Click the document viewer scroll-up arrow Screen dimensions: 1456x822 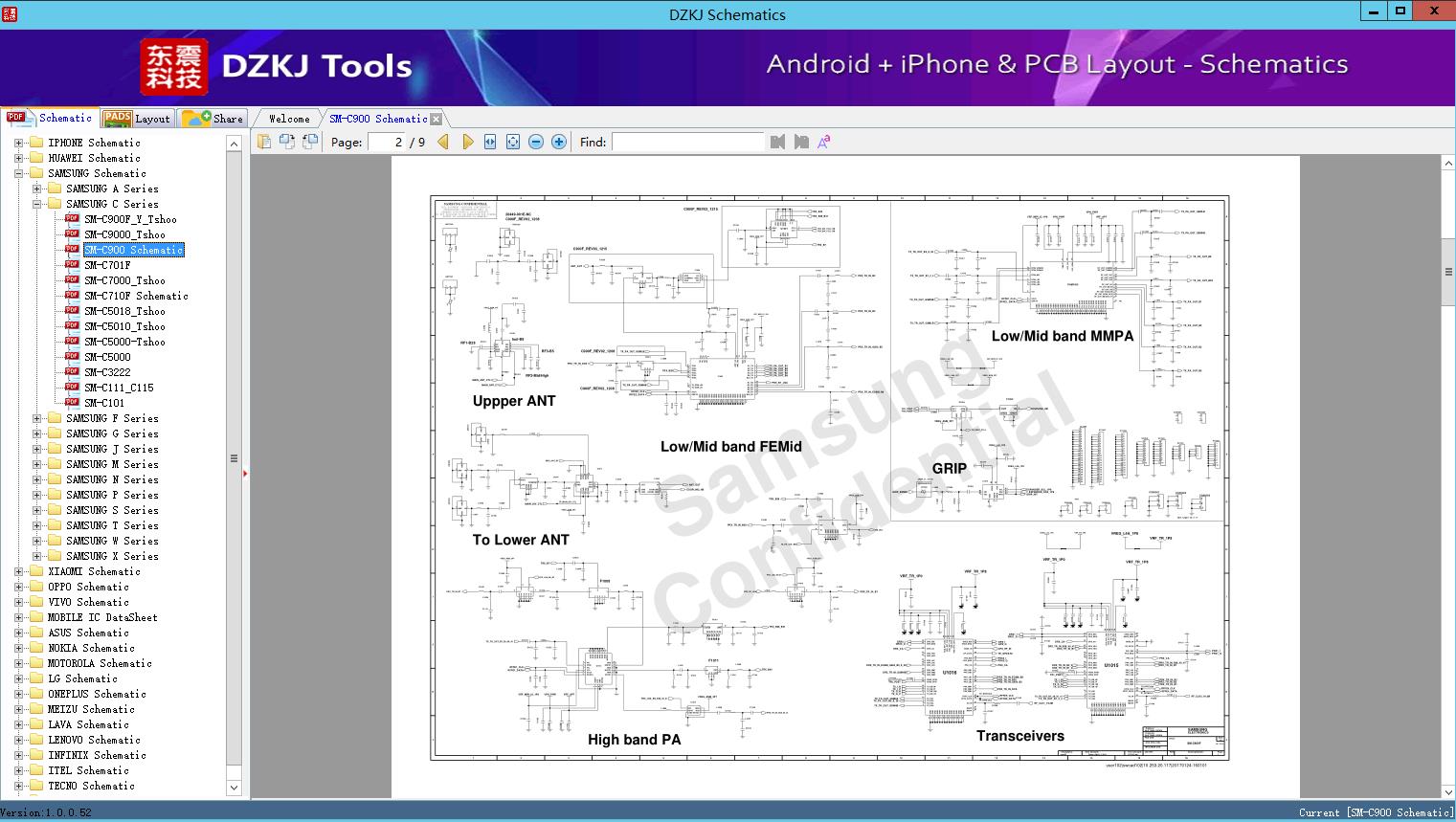click(x=1448, y=164)
